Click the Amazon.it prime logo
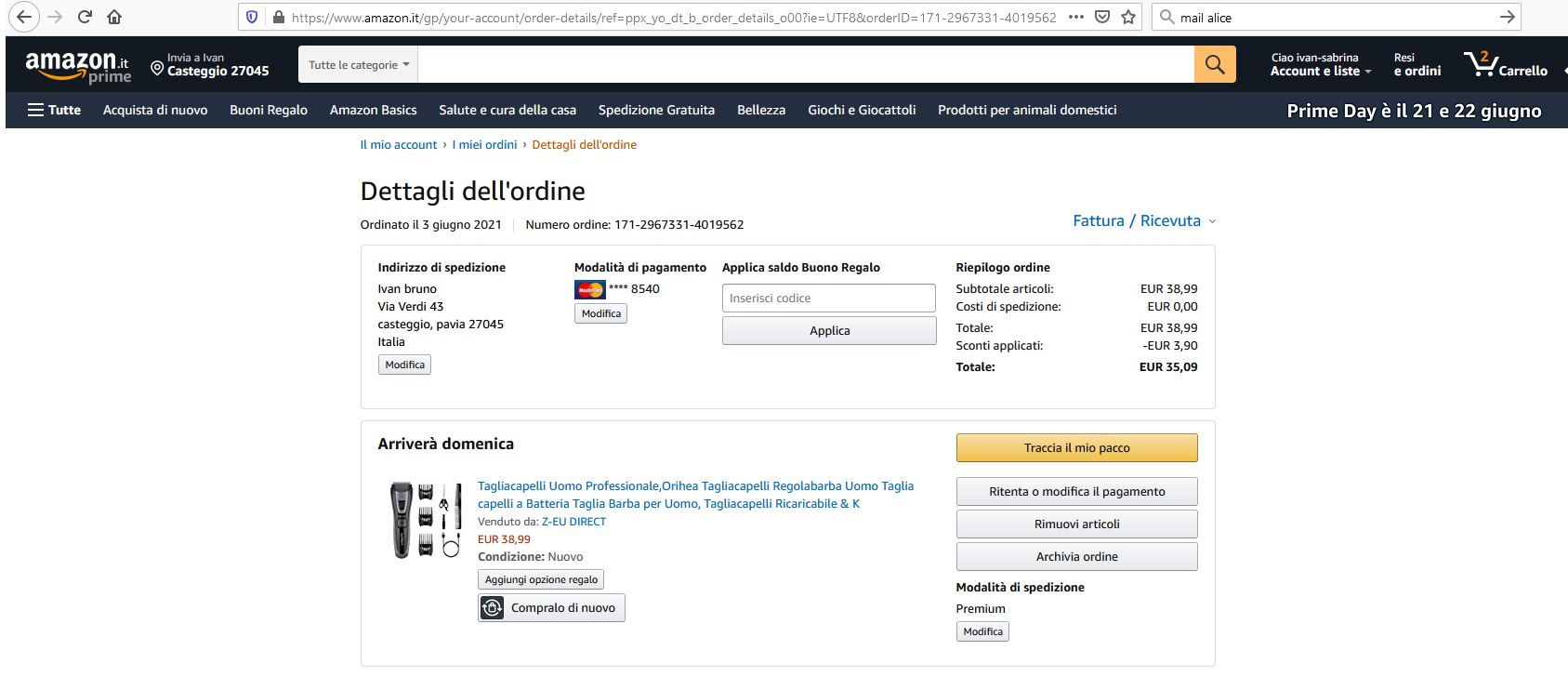Image resolution: width=1568 pixels, height=677 pixels. (78, 67)
